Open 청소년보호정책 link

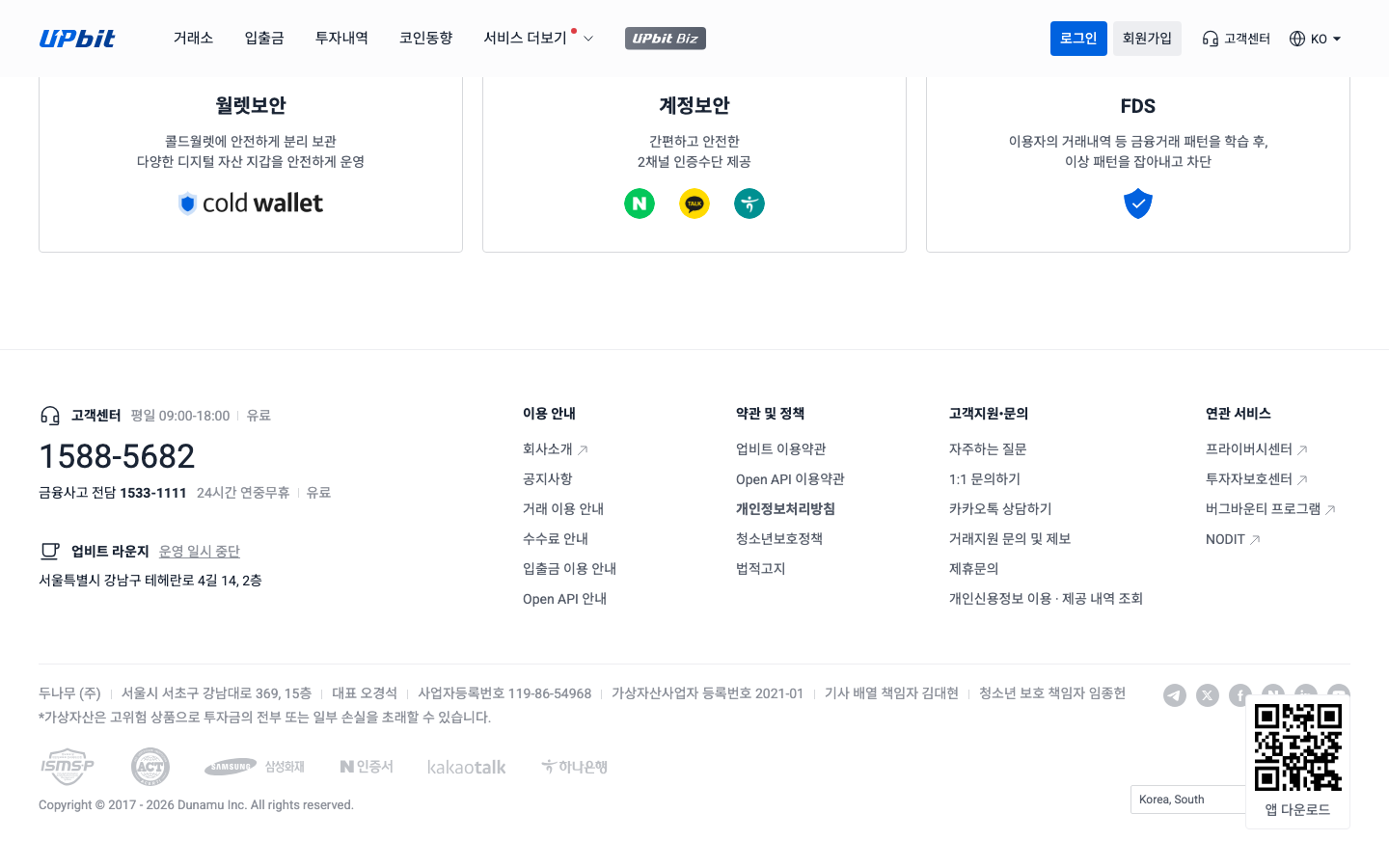pyautogui.click(x=779, y=539)
